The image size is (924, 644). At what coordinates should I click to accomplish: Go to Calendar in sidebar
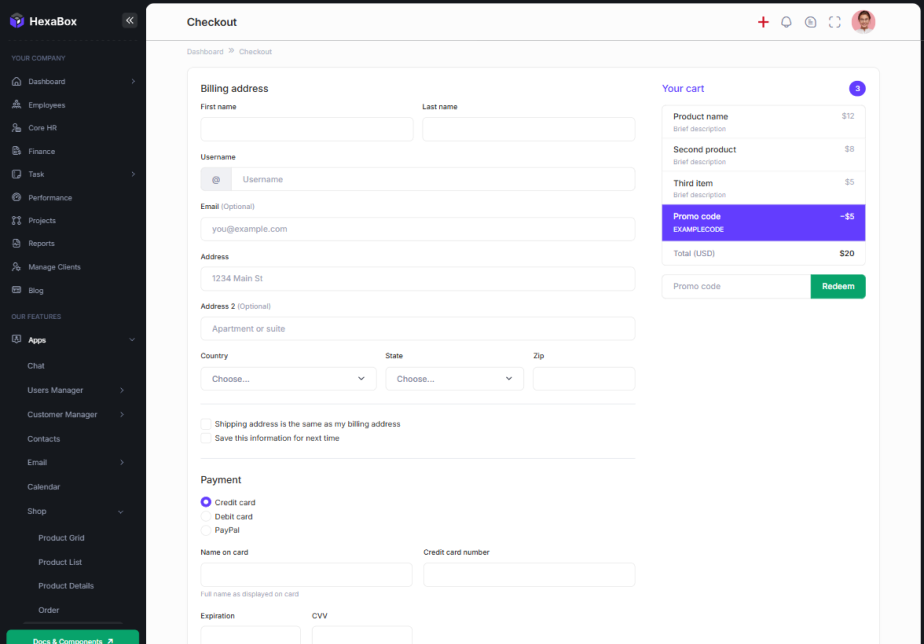43,487
